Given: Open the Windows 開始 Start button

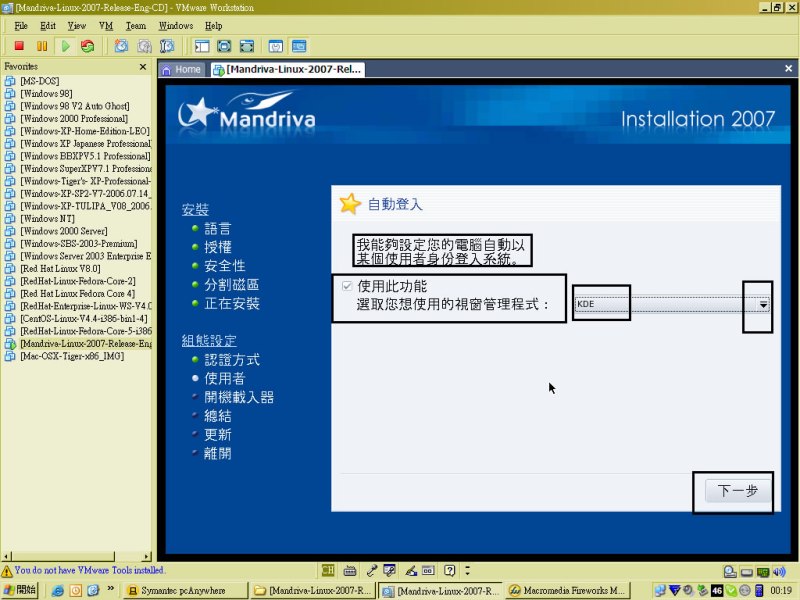Looking at the screenshot, I should pos(19,590).
